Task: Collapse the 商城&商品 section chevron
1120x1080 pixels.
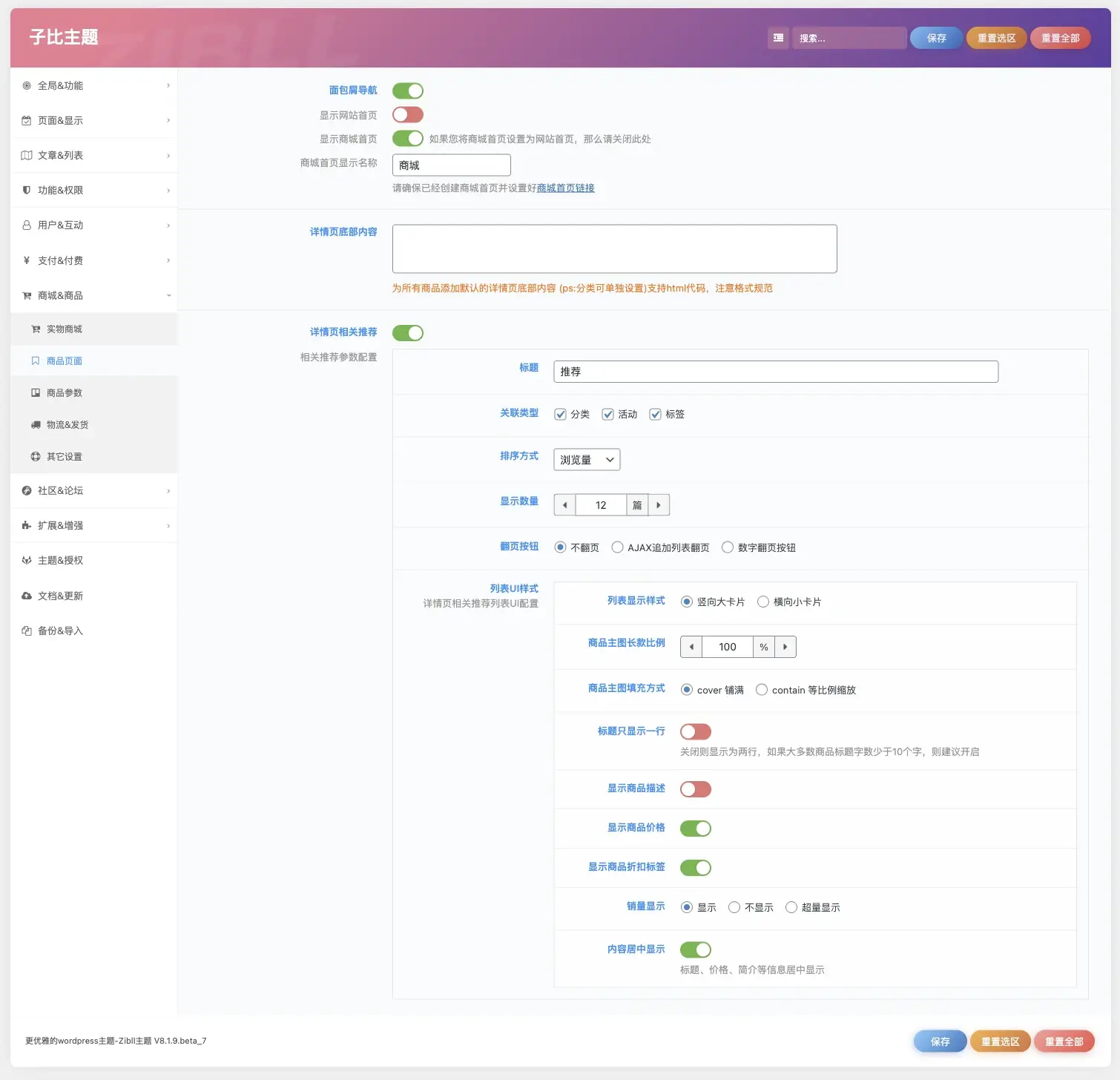Action: point(168,296)
